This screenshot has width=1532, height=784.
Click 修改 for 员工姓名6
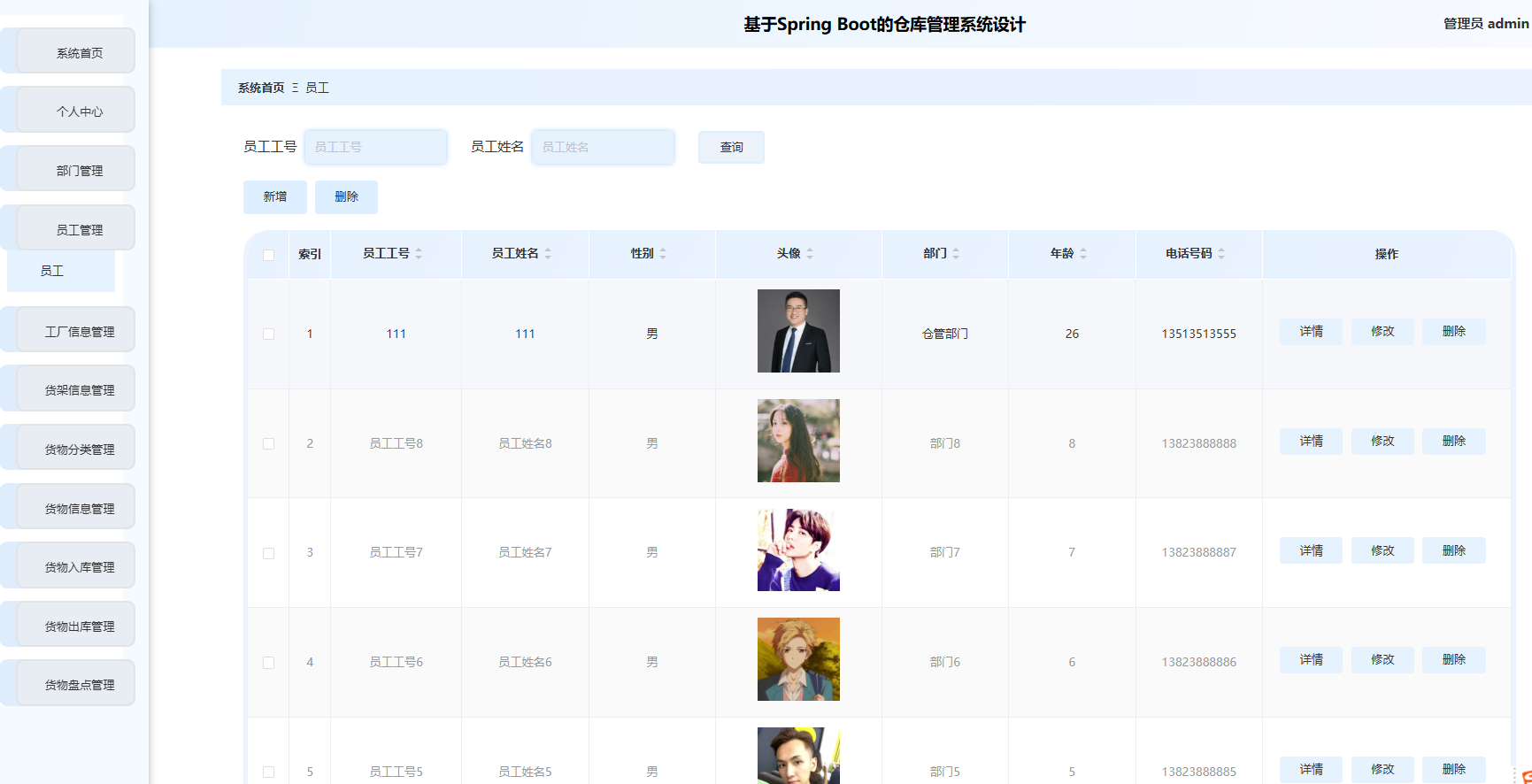[1382, 659]
